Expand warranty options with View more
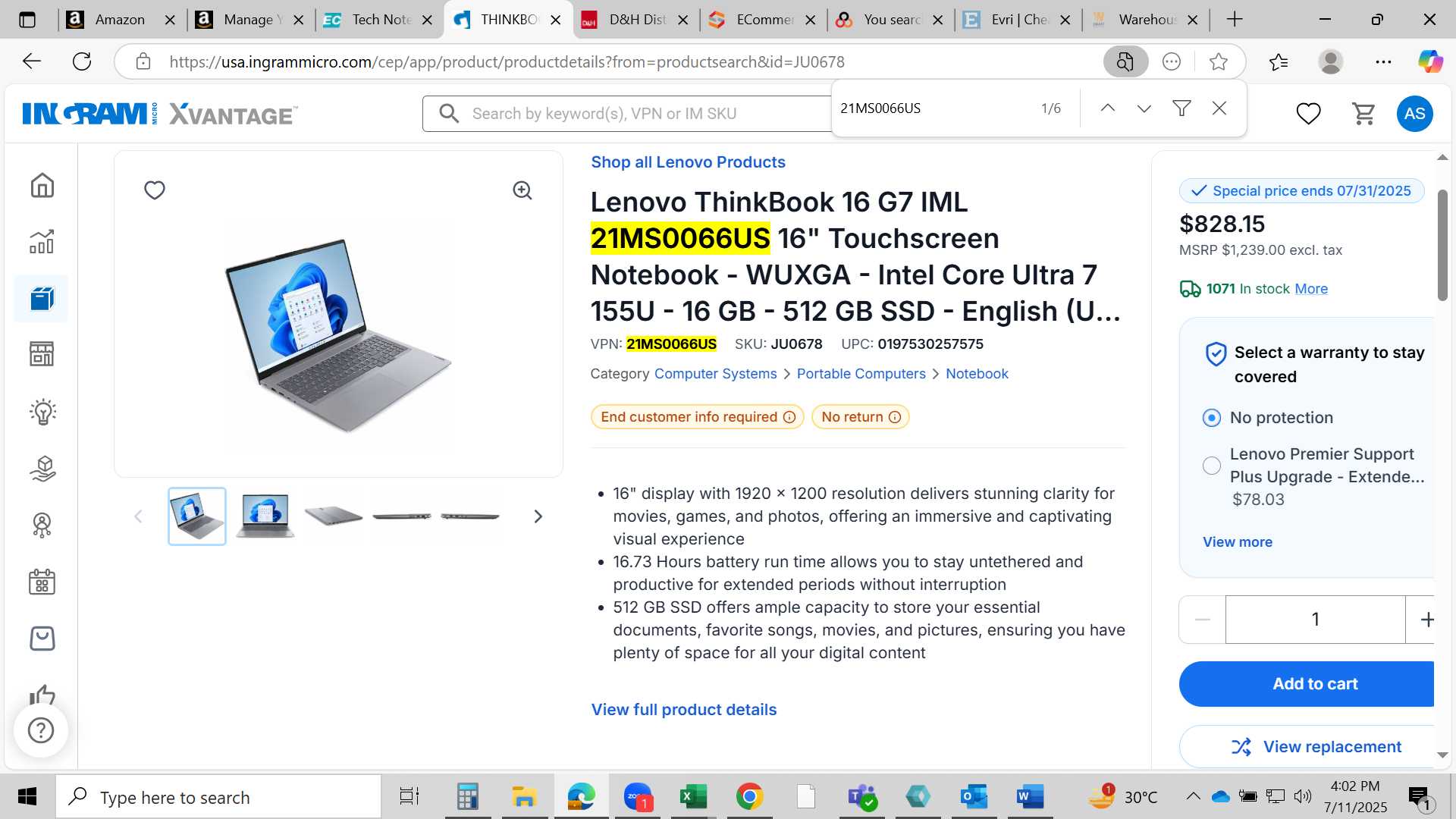The width and height of the screenshot is (1456, 819). (x=1238, y=542)
